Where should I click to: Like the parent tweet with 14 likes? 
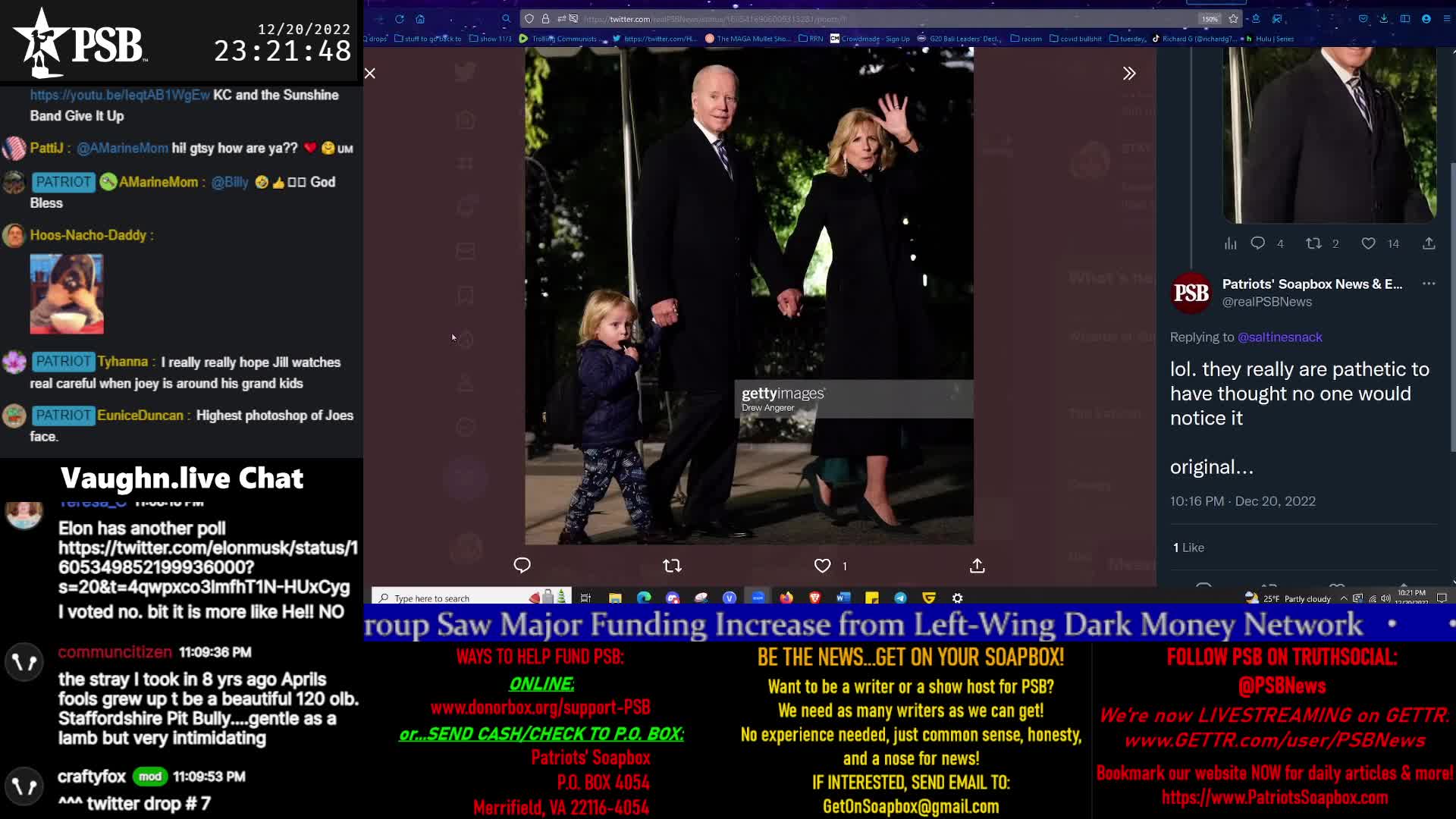tap(1369, 243)
